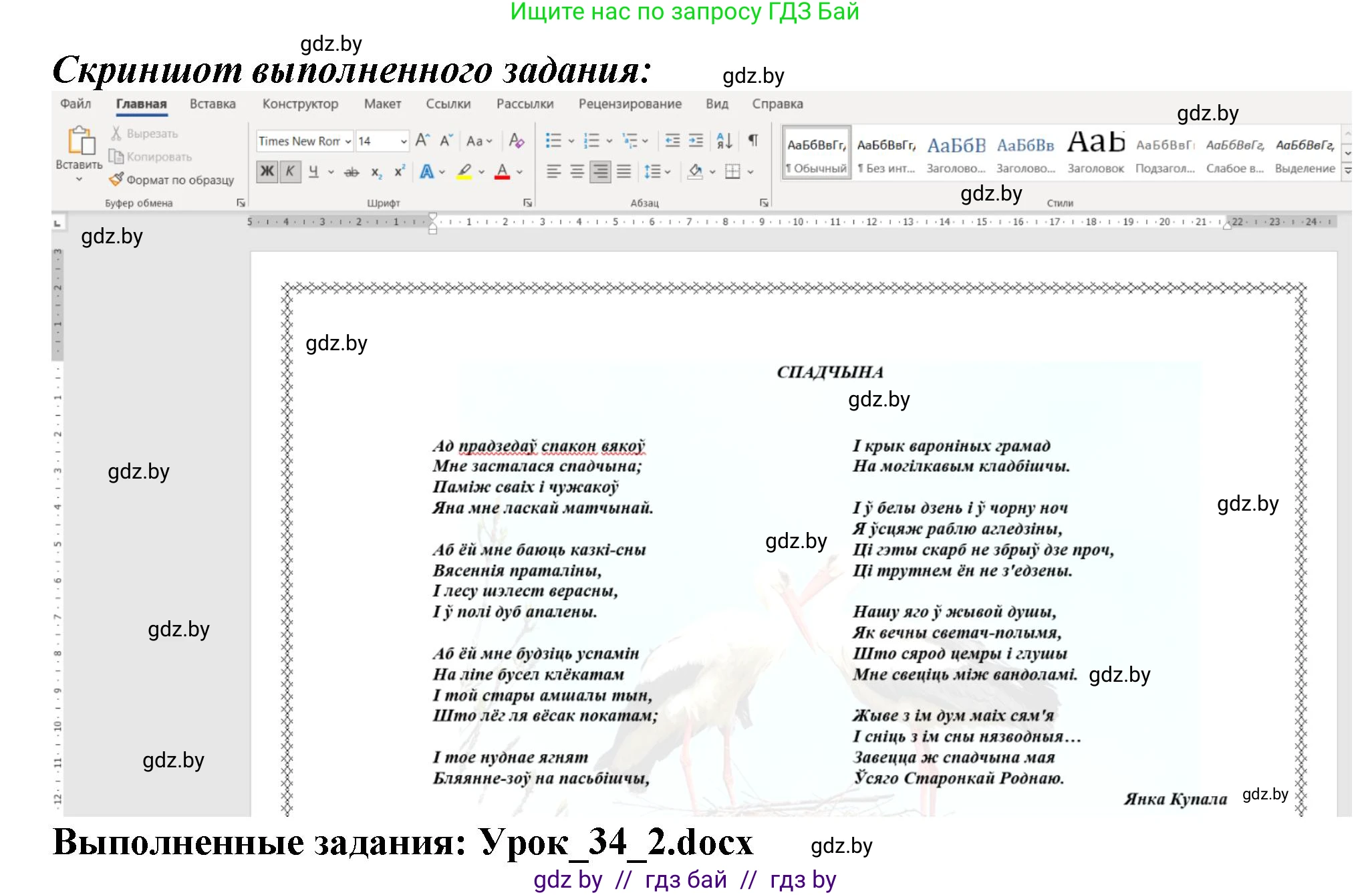Show paragraph marks with the ¶ icon
Viewport: 1372px width, 895px height.
click(753, 140)
